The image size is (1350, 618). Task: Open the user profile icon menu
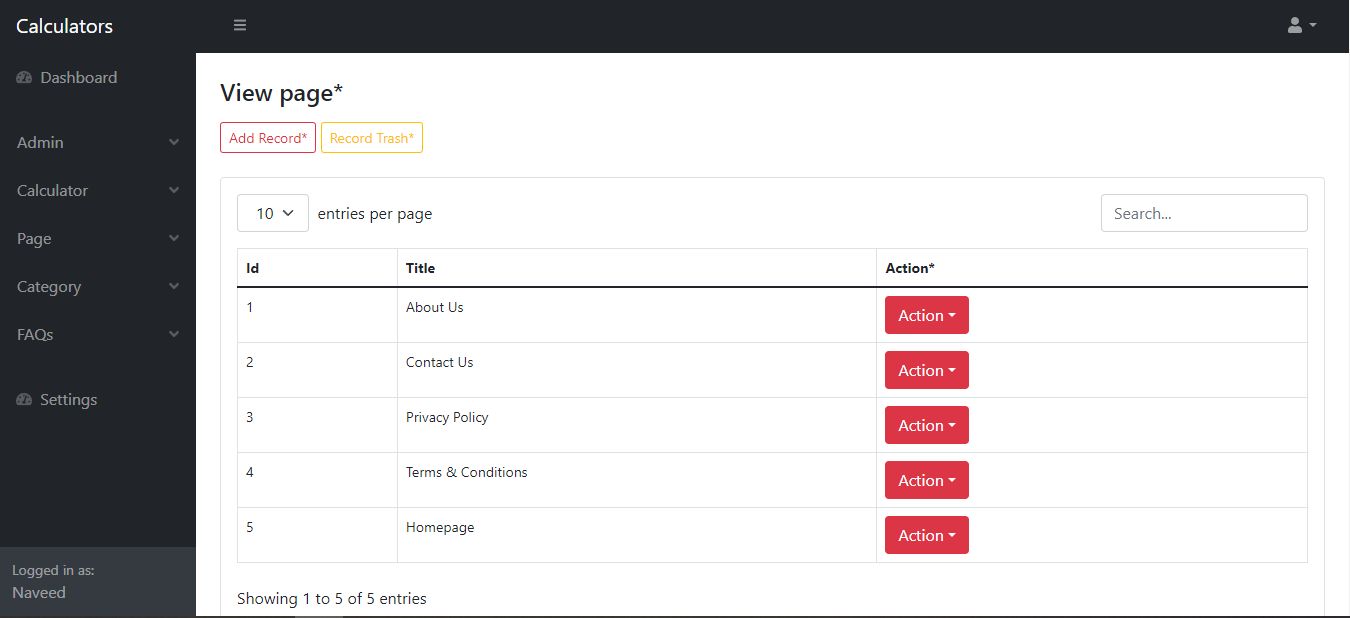pos(1301,25)
